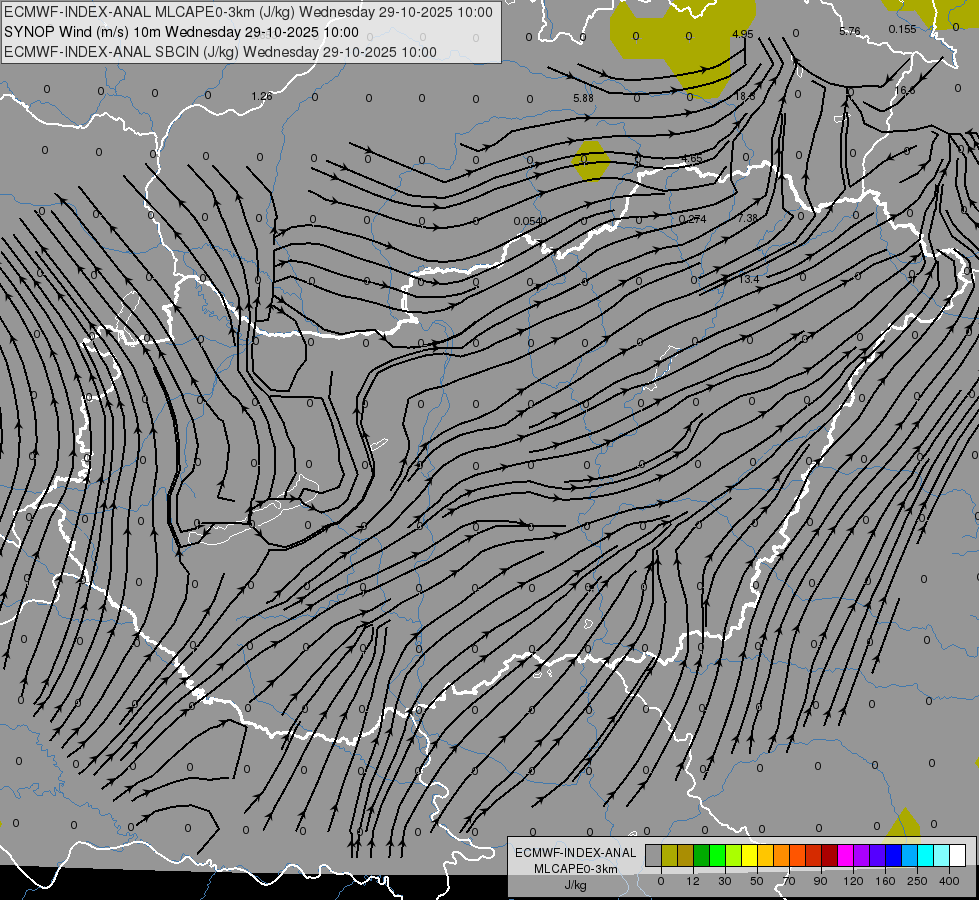This screenshot has height=900, width=979.
Task: Pick the dark gold legend swatch
Action: tap(686, 855)
